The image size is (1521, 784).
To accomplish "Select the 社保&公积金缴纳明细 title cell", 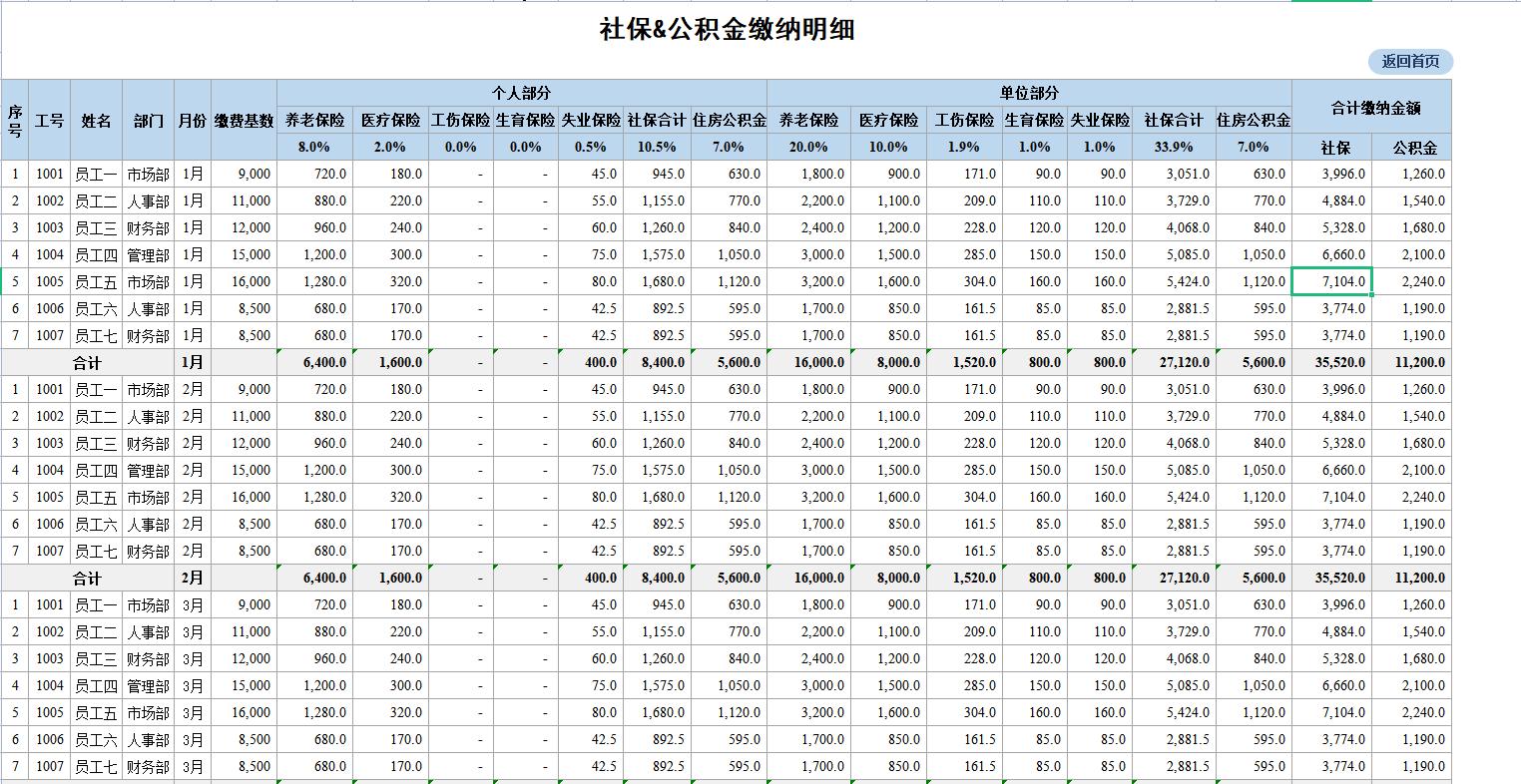I will pos(727,30).
